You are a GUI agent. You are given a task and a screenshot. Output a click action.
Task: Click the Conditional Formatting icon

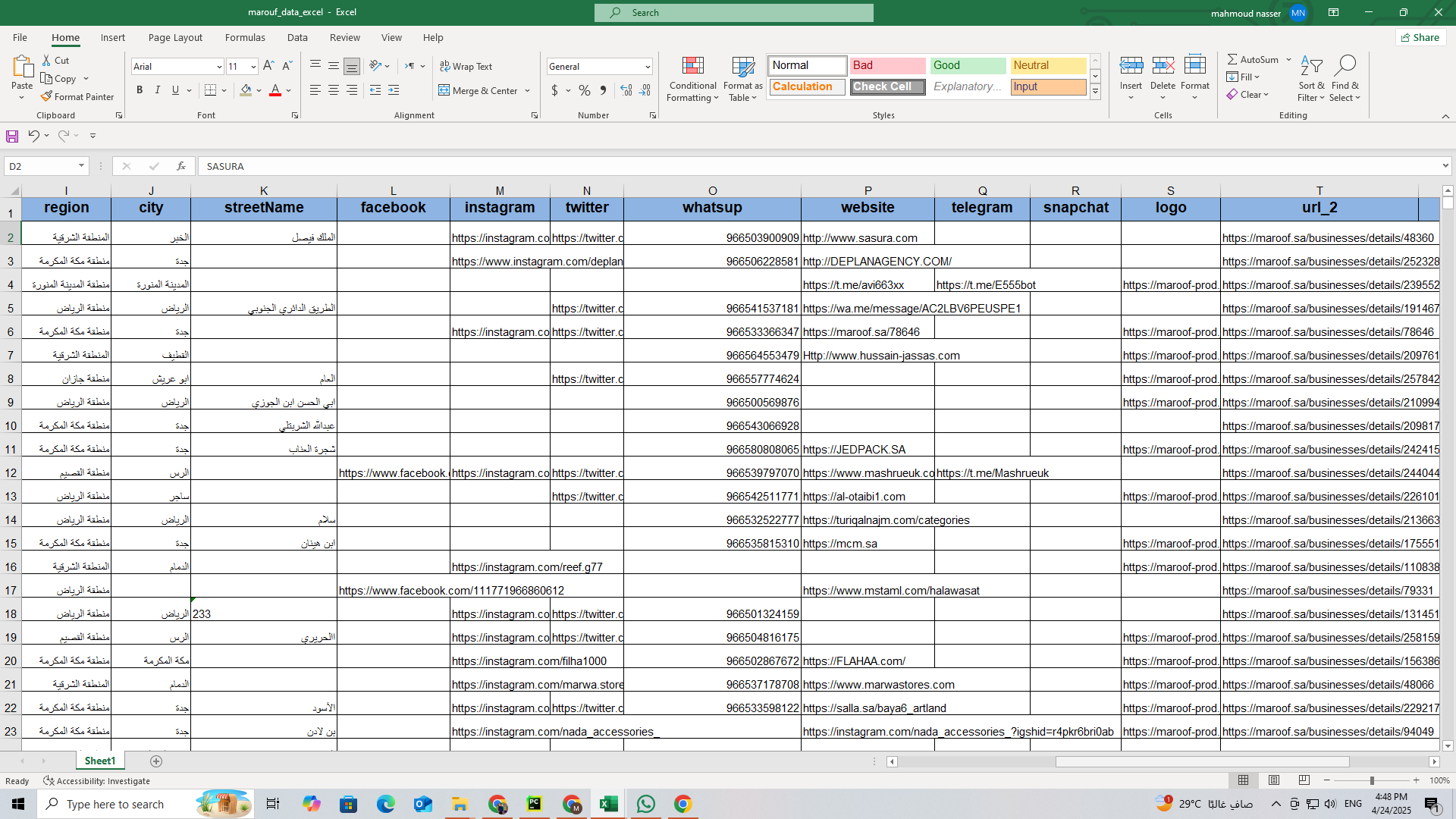tap(692, 66)
